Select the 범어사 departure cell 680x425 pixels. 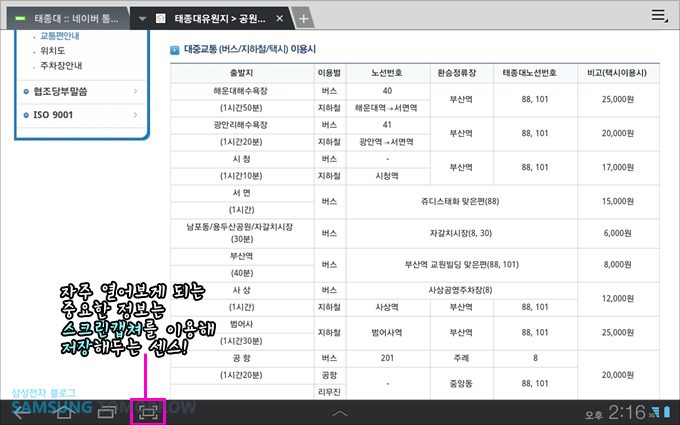242,324
